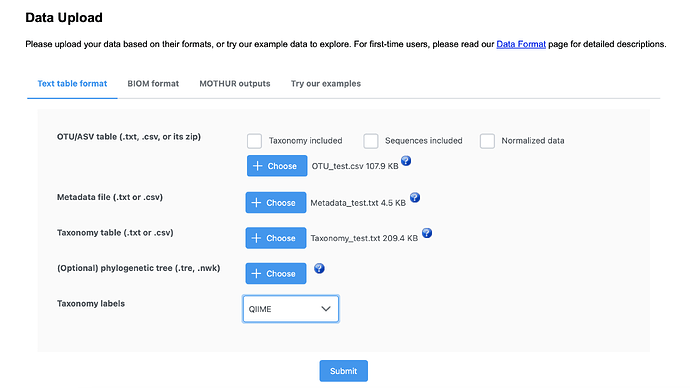Open the Taxonomy labels QIIME dropdown
The width and height of the screenshot is (690, 388).
290,309
